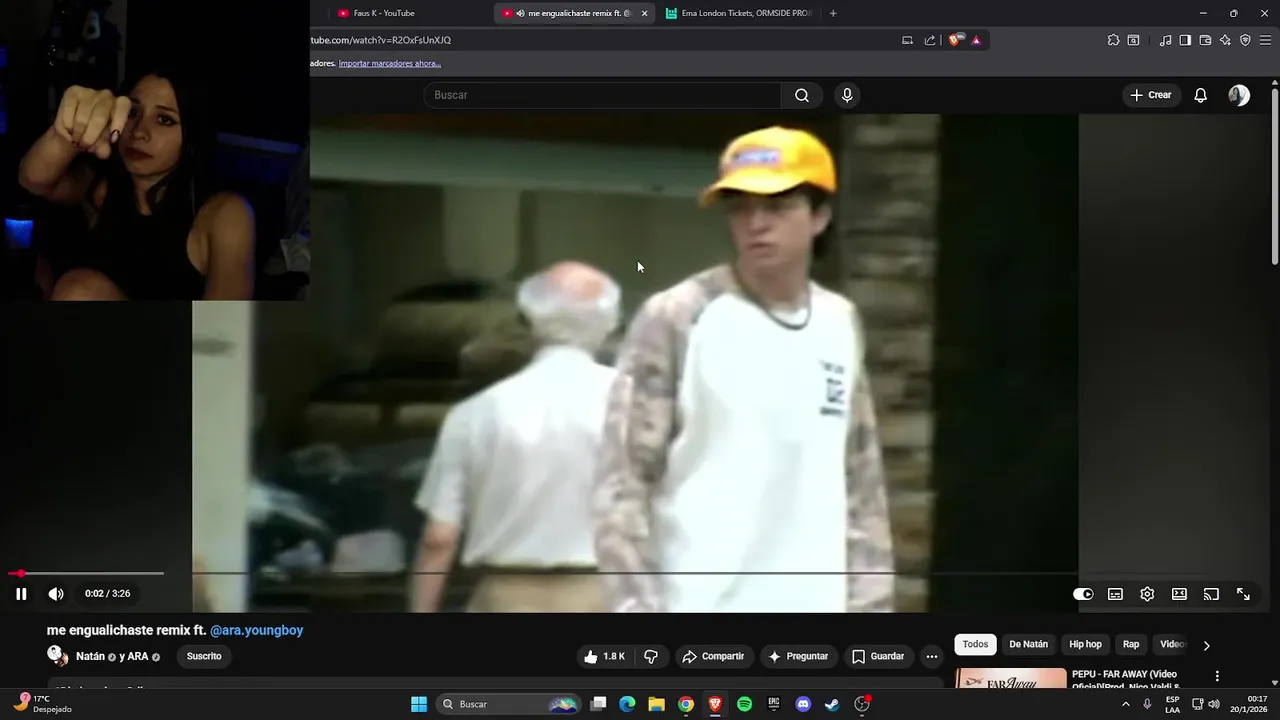Click the Compartir share button

pos(713,656)
